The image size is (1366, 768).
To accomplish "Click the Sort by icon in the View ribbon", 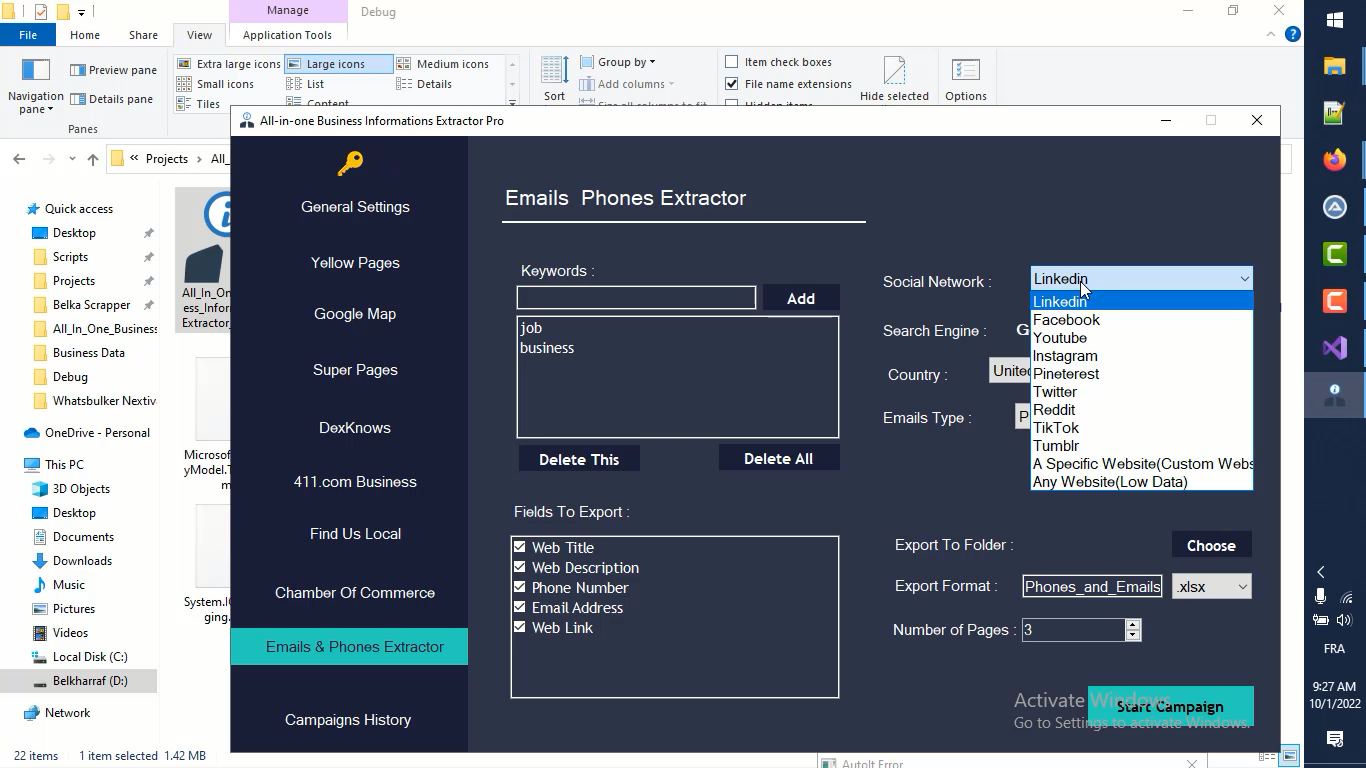I will coord(555,78).
